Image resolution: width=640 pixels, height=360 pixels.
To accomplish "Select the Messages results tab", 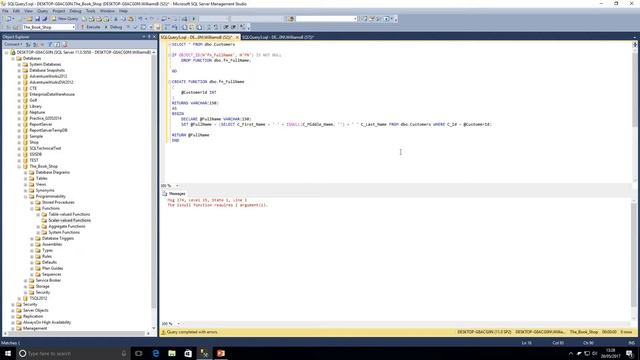I will [174, 193].
